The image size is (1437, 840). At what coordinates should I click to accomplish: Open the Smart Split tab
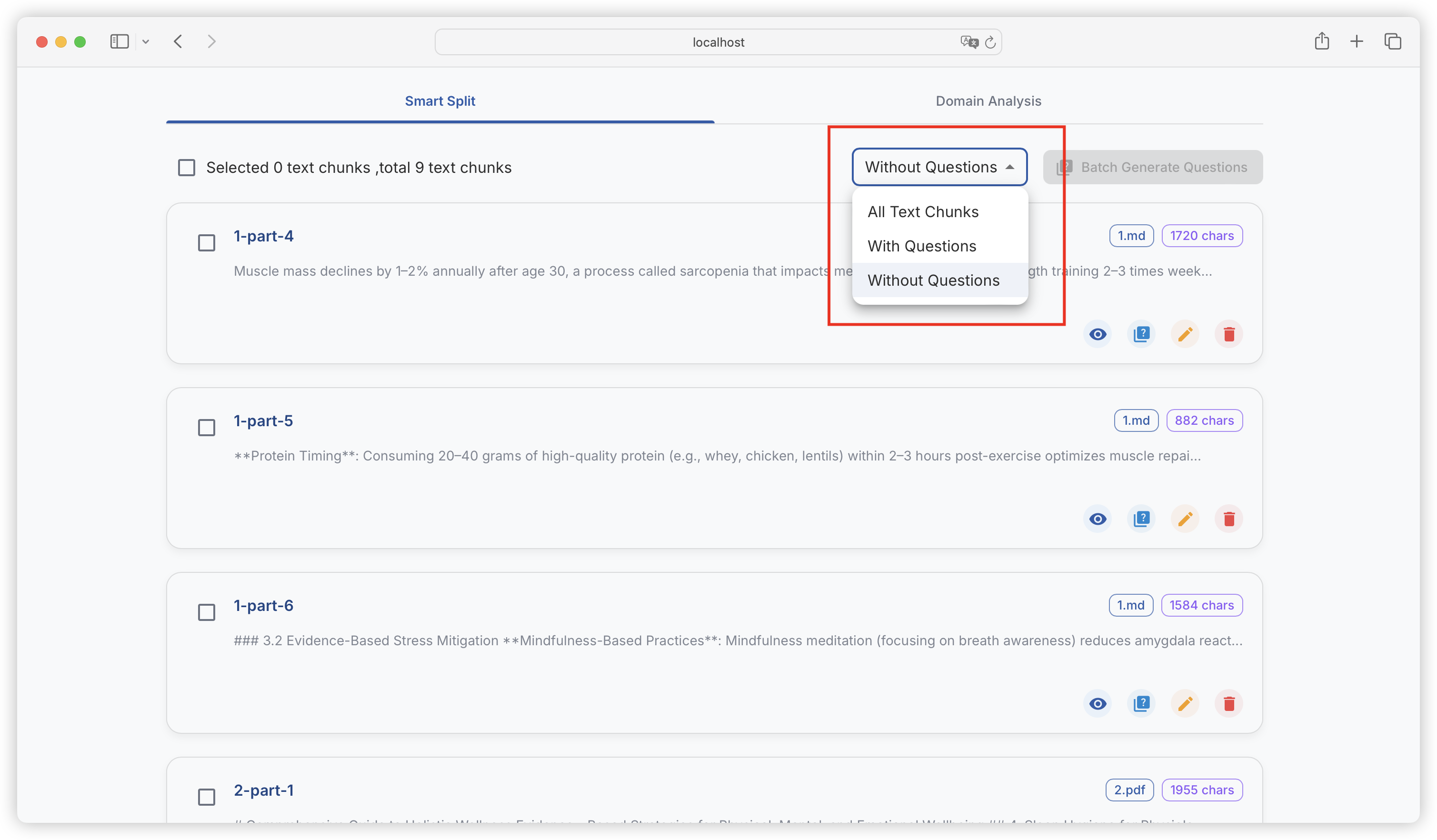(x=439, y=101)
